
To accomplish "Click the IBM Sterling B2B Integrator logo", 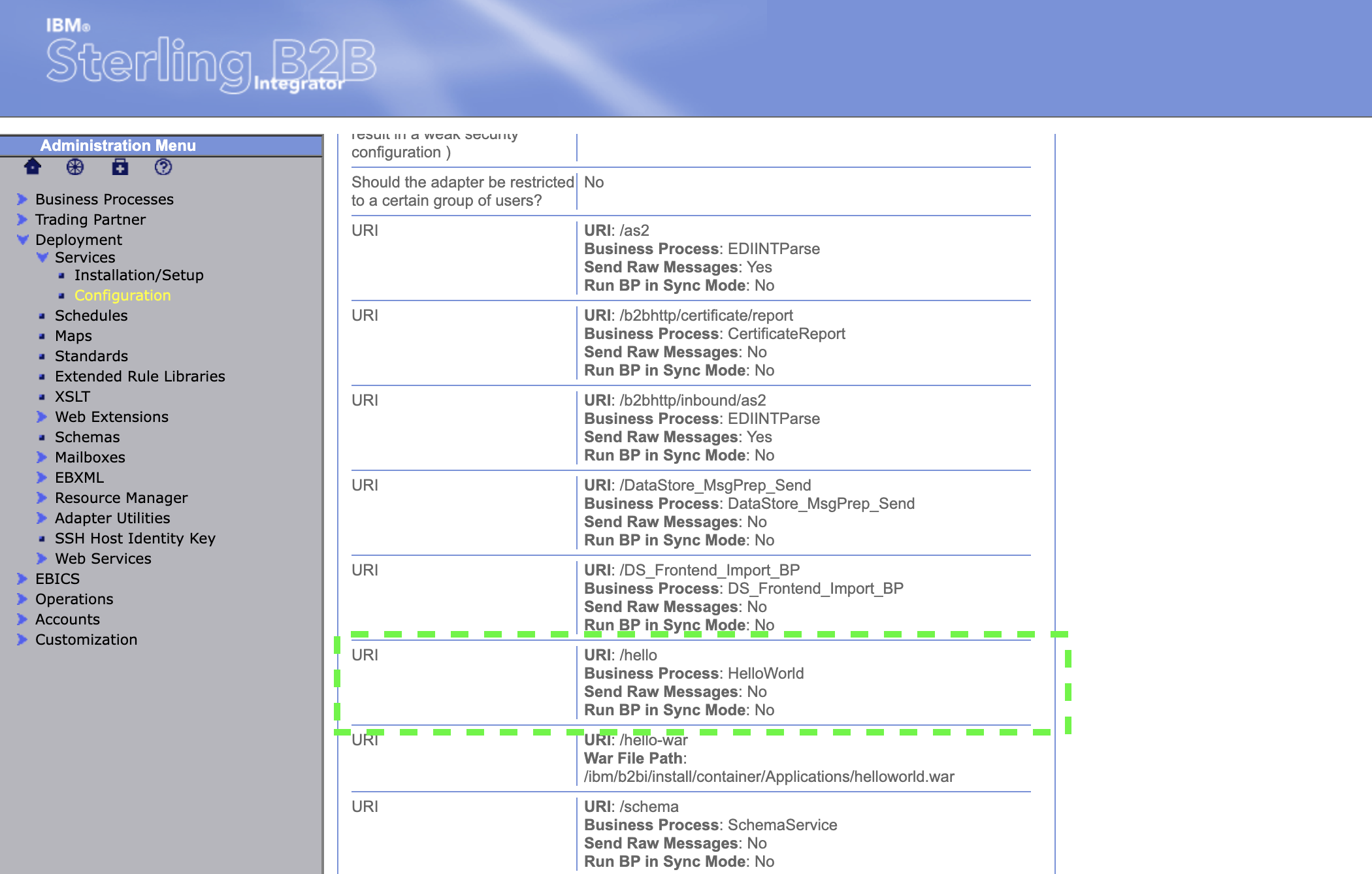I will (x=210, y=61).
